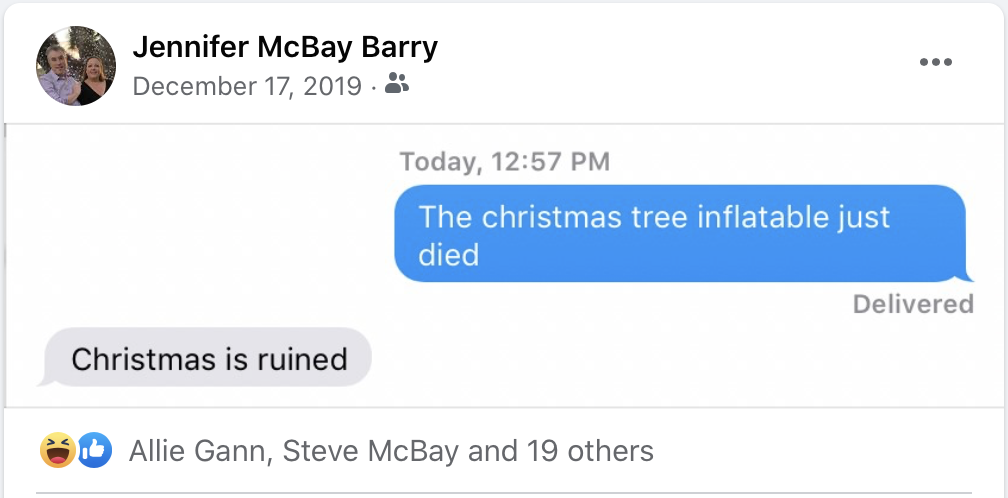The width and height of the screenshot is (1008, 498).
Task: Click the "Delivered" status under the blue message
Action: 913,304
